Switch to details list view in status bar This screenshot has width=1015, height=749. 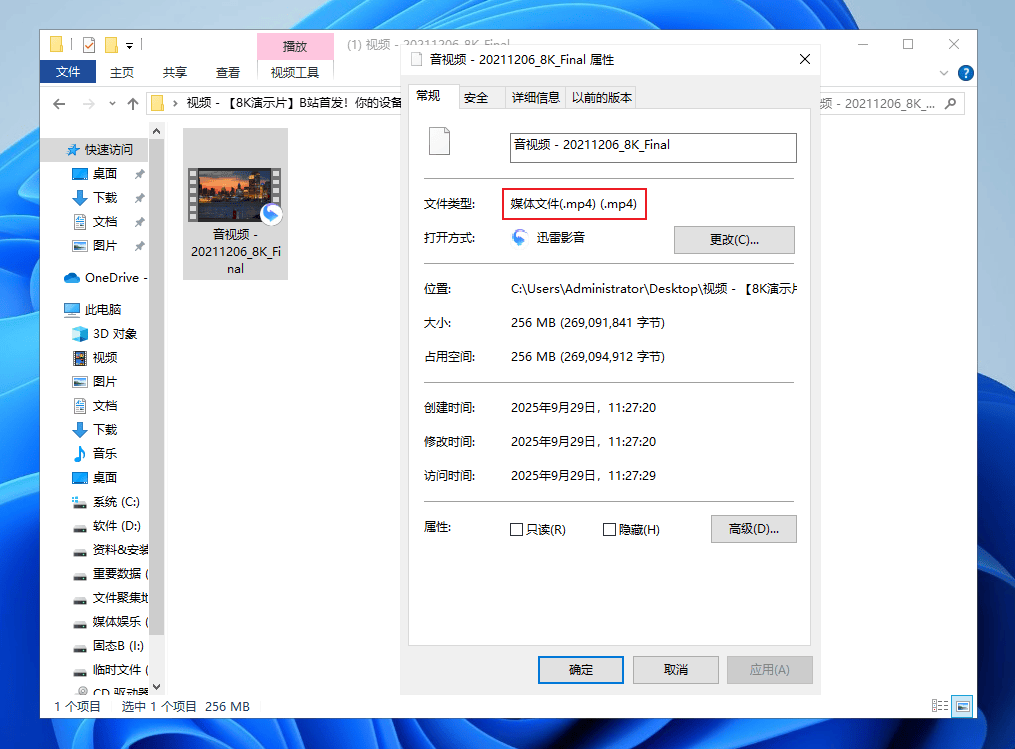point(940,706)
